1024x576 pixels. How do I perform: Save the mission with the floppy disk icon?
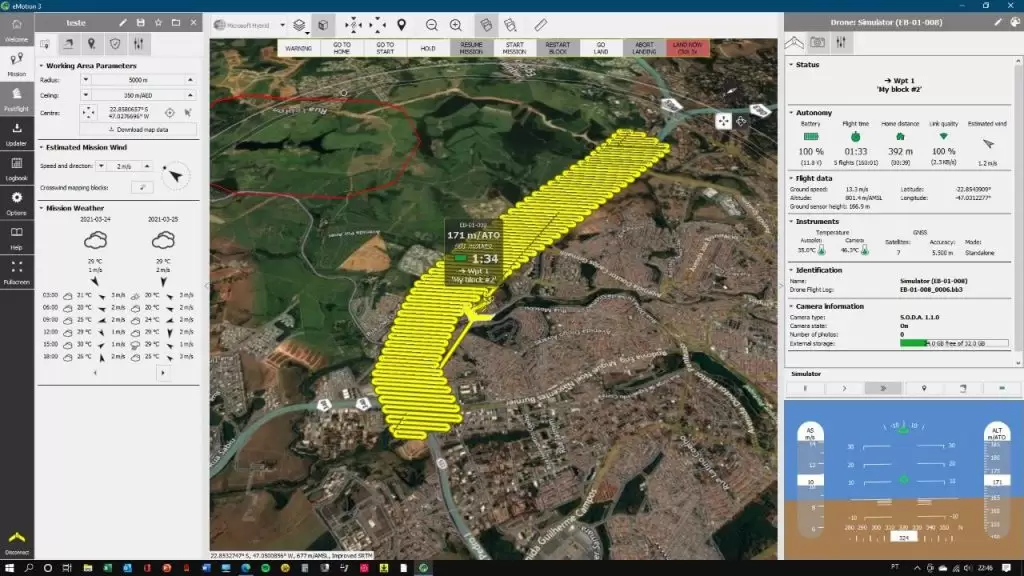(x=140, y=22)
